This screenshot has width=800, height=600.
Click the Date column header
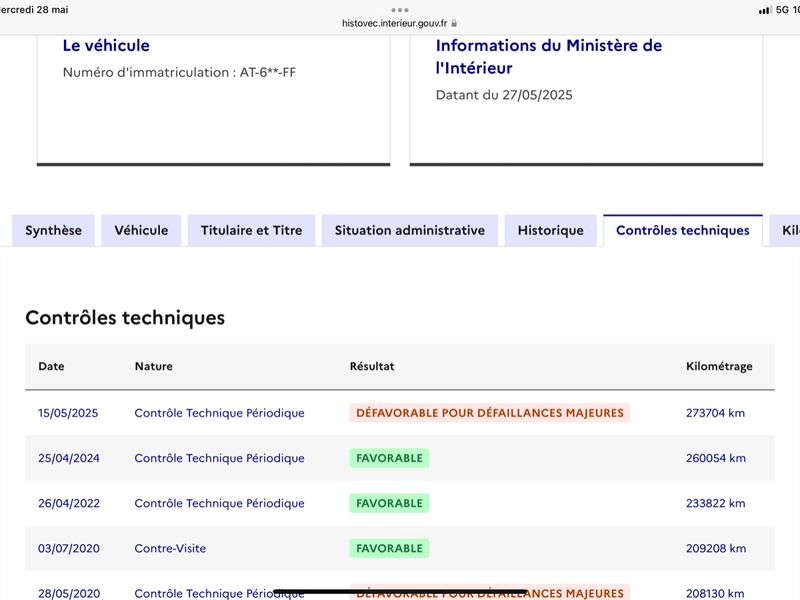pyautogui.click(x=52, y=366)
